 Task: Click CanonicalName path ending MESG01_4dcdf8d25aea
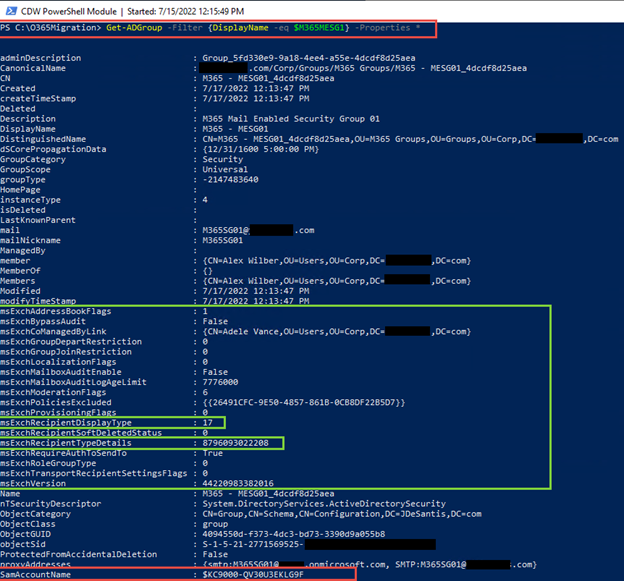tap(365, 68)
